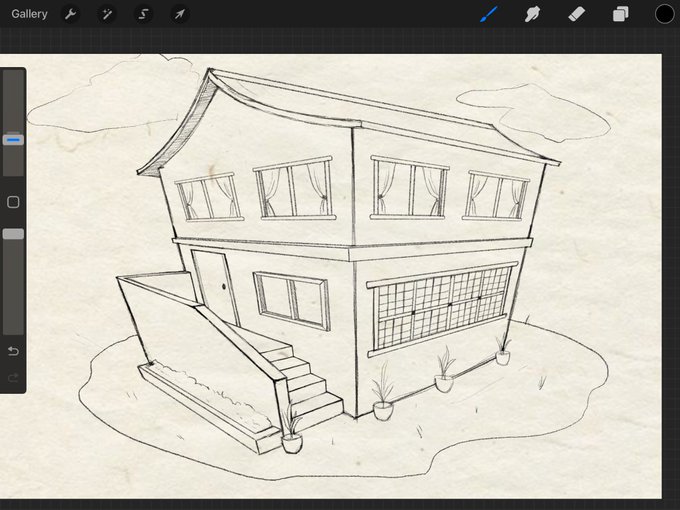This screenshot has height=510, width=680.
Task: Click the brush opacity slider handle
Action: pyautogui.click(x=13, y=234)
